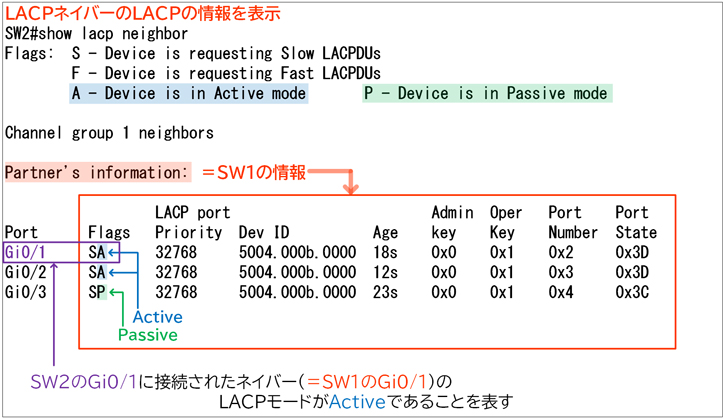Click the 18s Age value for Gi0/1
This screenshot has height=418, width=723.
[385, 252]
